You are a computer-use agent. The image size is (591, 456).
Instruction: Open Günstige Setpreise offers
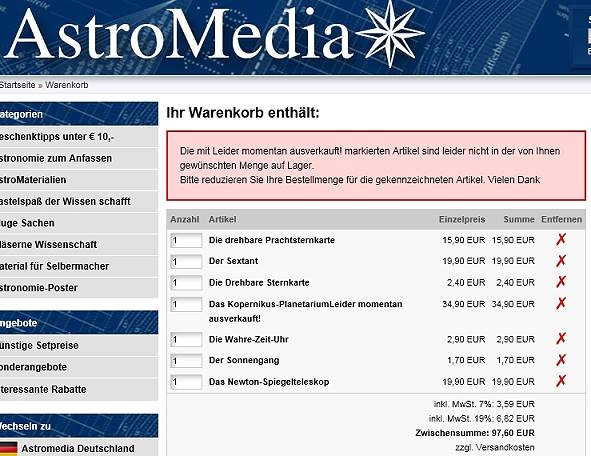click(x=79, y=345)
